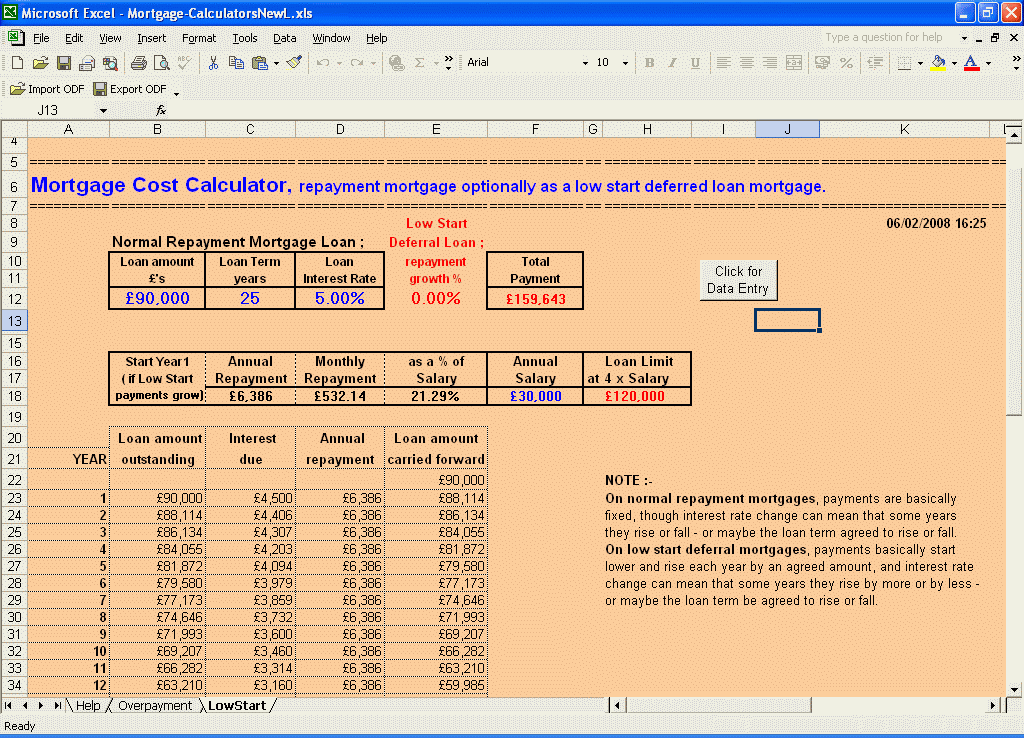Run the Spelling check icon

(185, 63)
